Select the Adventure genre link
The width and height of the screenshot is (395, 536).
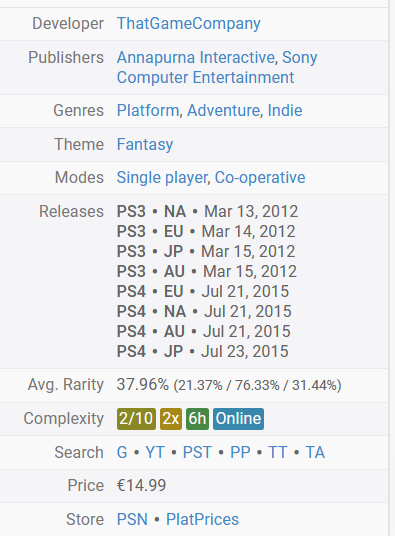click(x=223, y=111)
